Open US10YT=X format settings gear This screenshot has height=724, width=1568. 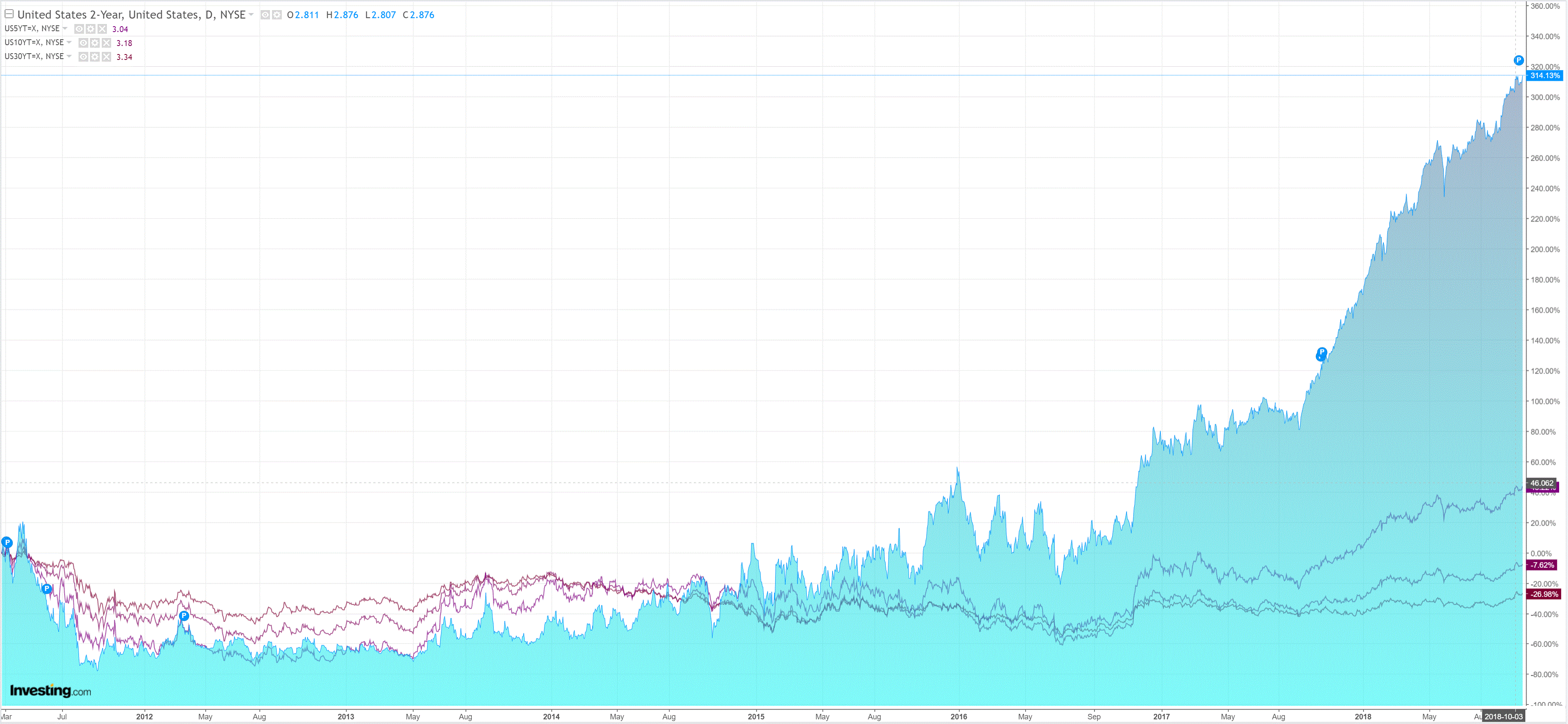pos(95,43)
